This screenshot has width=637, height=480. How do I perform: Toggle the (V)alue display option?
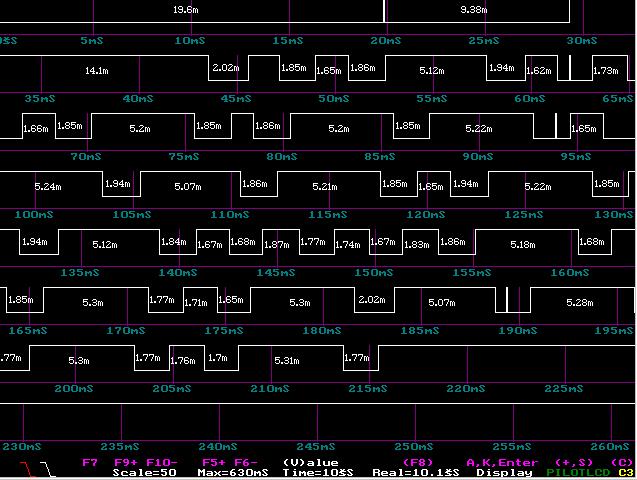[310, 463]
